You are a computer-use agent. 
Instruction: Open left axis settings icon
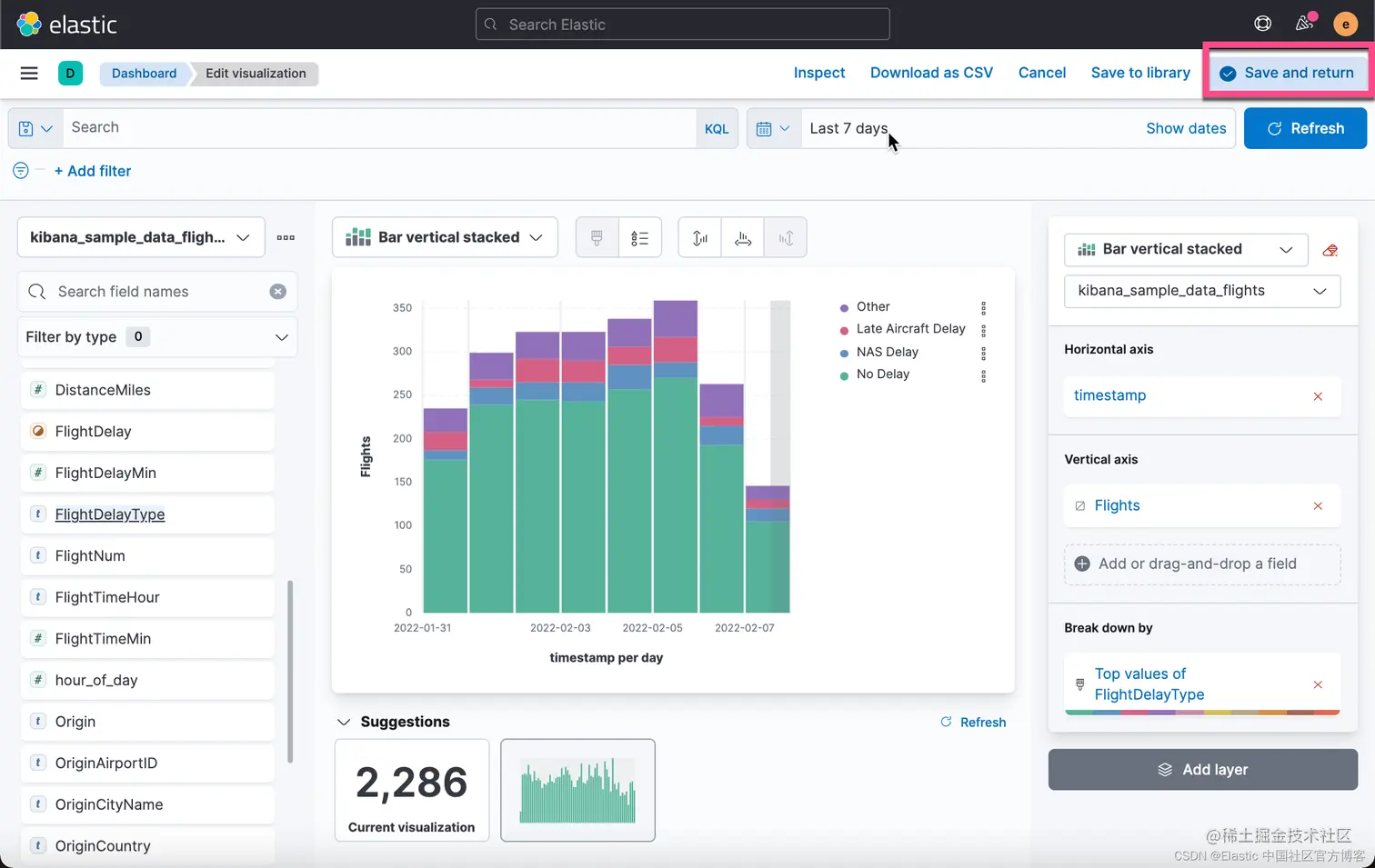(699, 238)
